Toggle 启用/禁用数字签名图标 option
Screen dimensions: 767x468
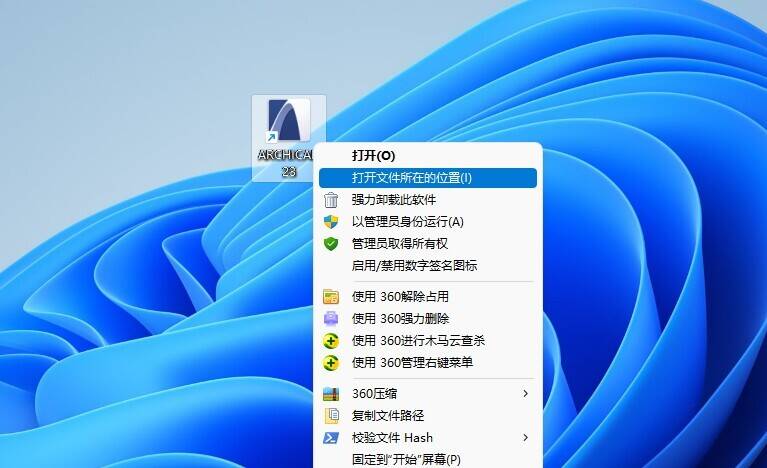[414, 266]
